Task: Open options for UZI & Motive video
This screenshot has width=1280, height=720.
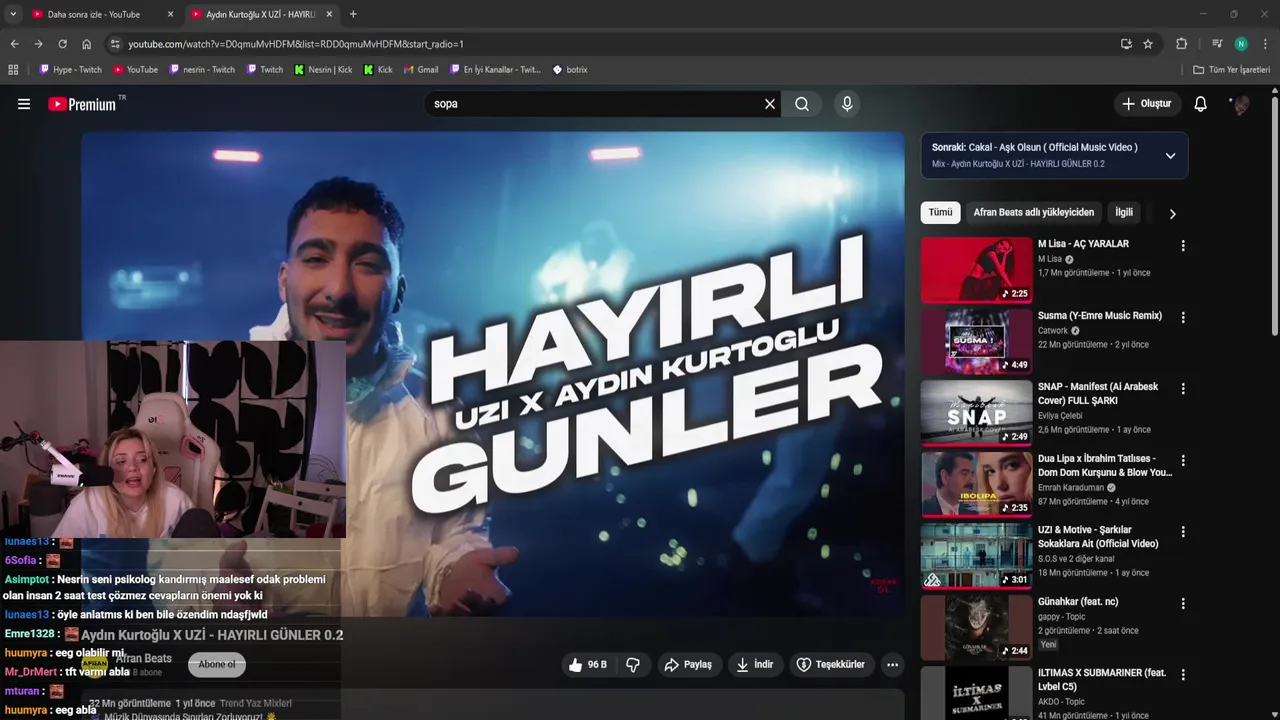Action: coord(1183,532)
